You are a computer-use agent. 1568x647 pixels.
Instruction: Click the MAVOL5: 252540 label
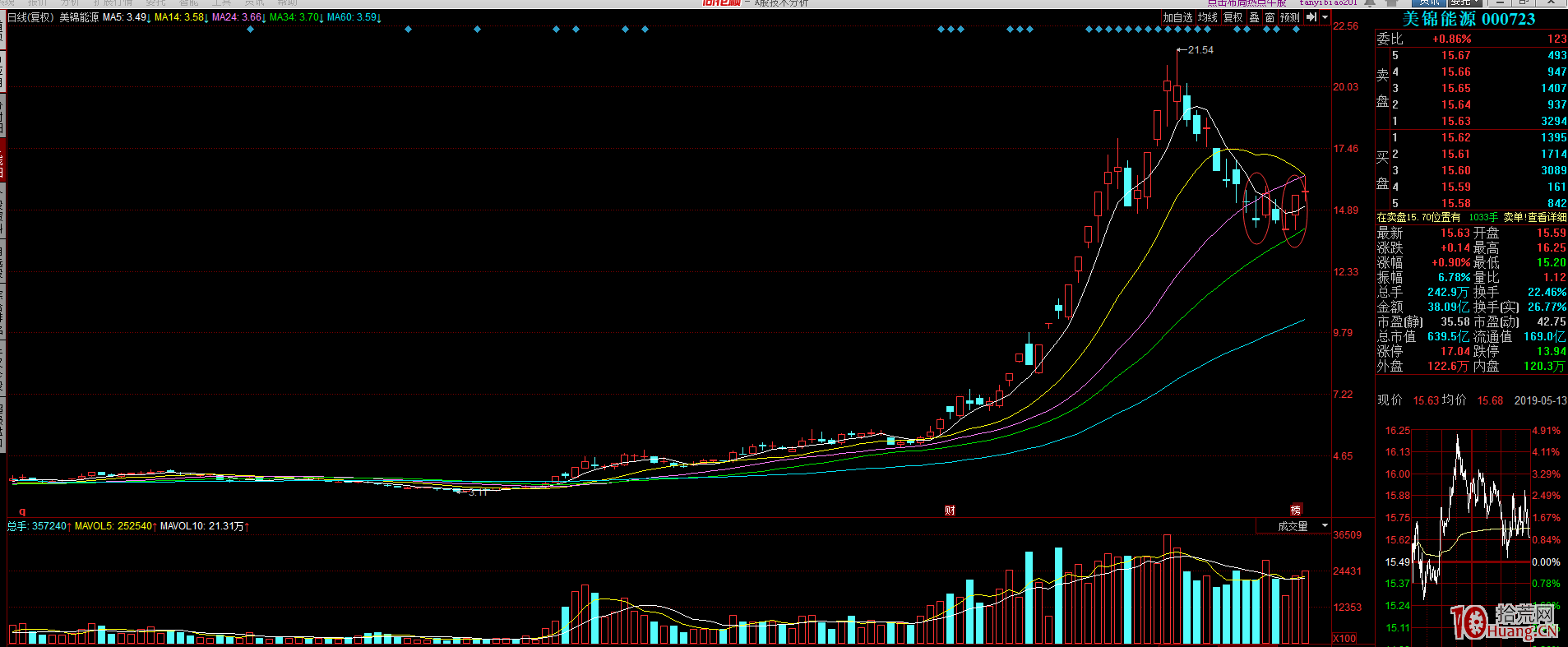point(113,526)
